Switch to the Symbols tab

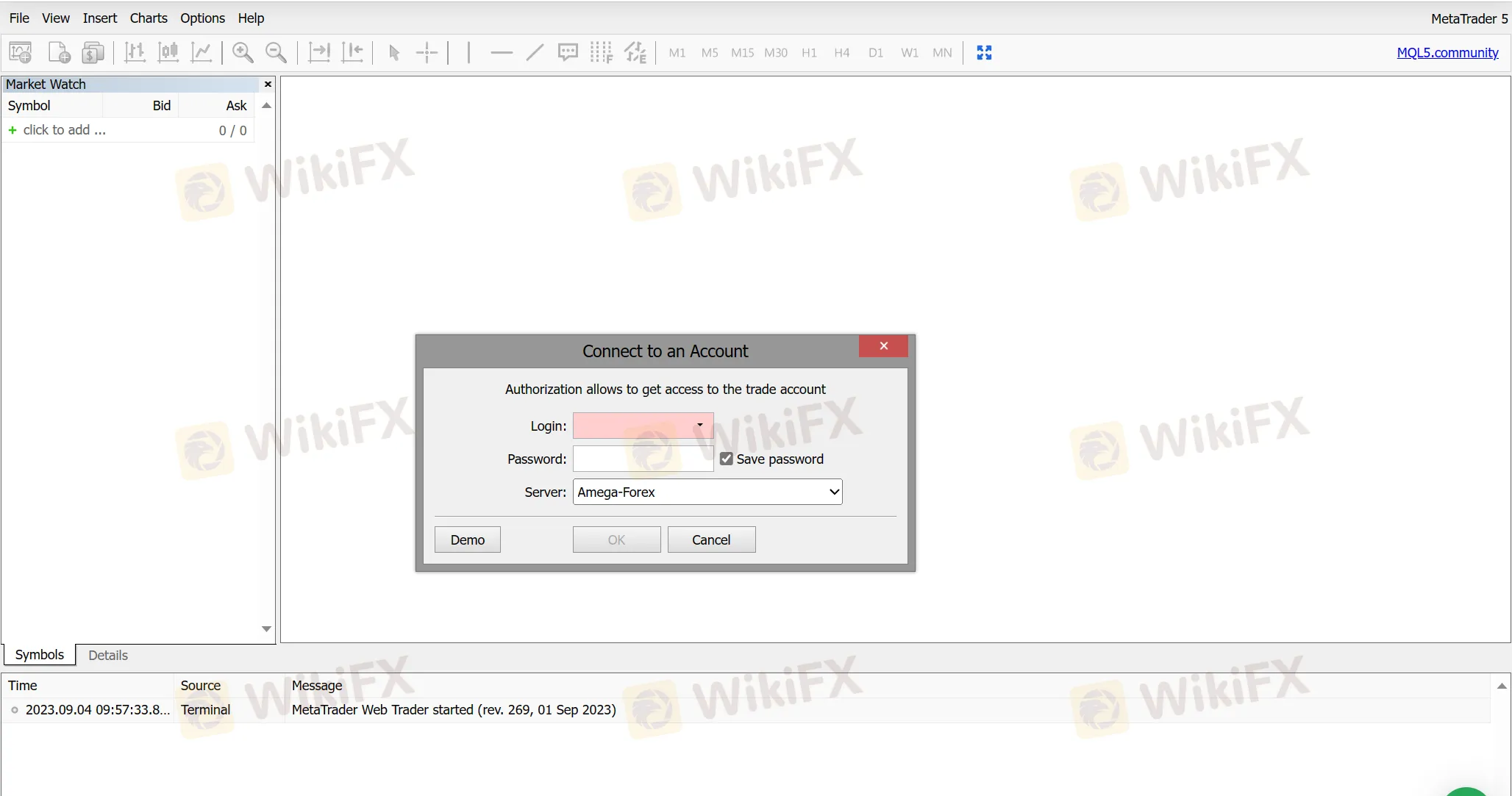click(40, 655)
